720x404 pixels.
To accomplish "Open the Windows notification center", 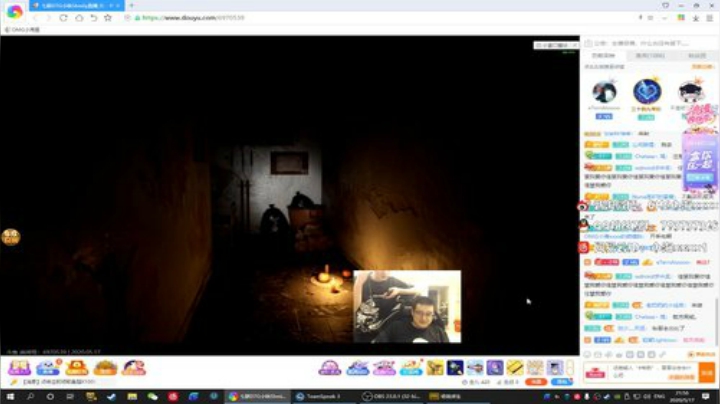I will pos(706,396).
